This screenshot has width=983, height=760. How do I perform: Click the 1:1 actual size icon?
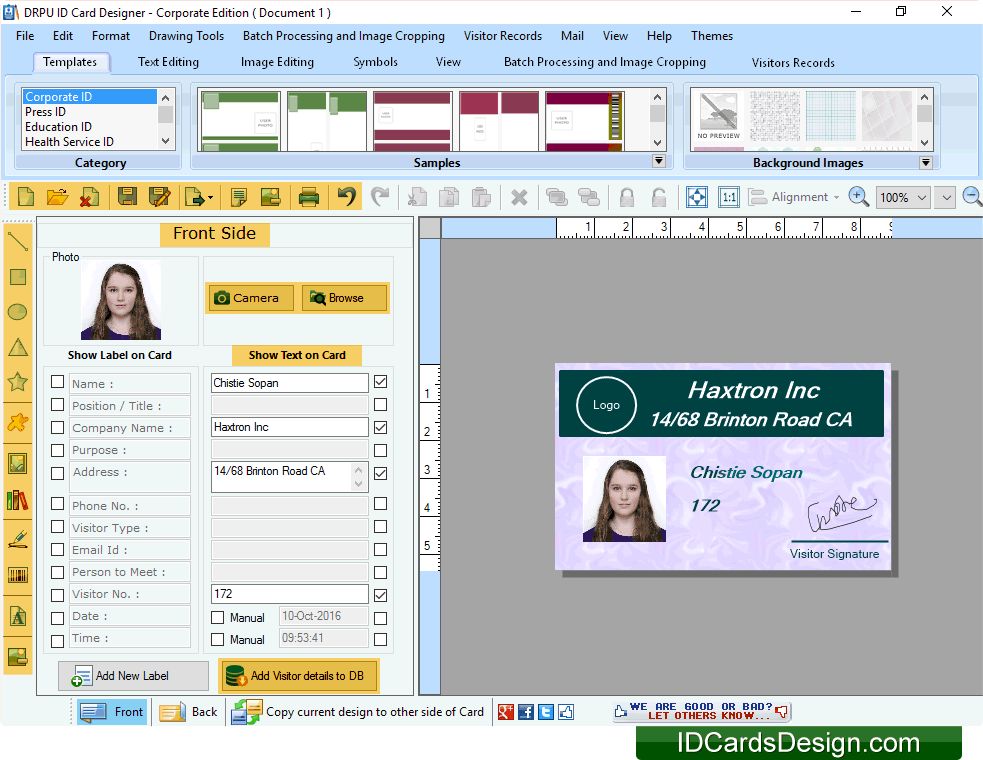(x=728, y=197)
